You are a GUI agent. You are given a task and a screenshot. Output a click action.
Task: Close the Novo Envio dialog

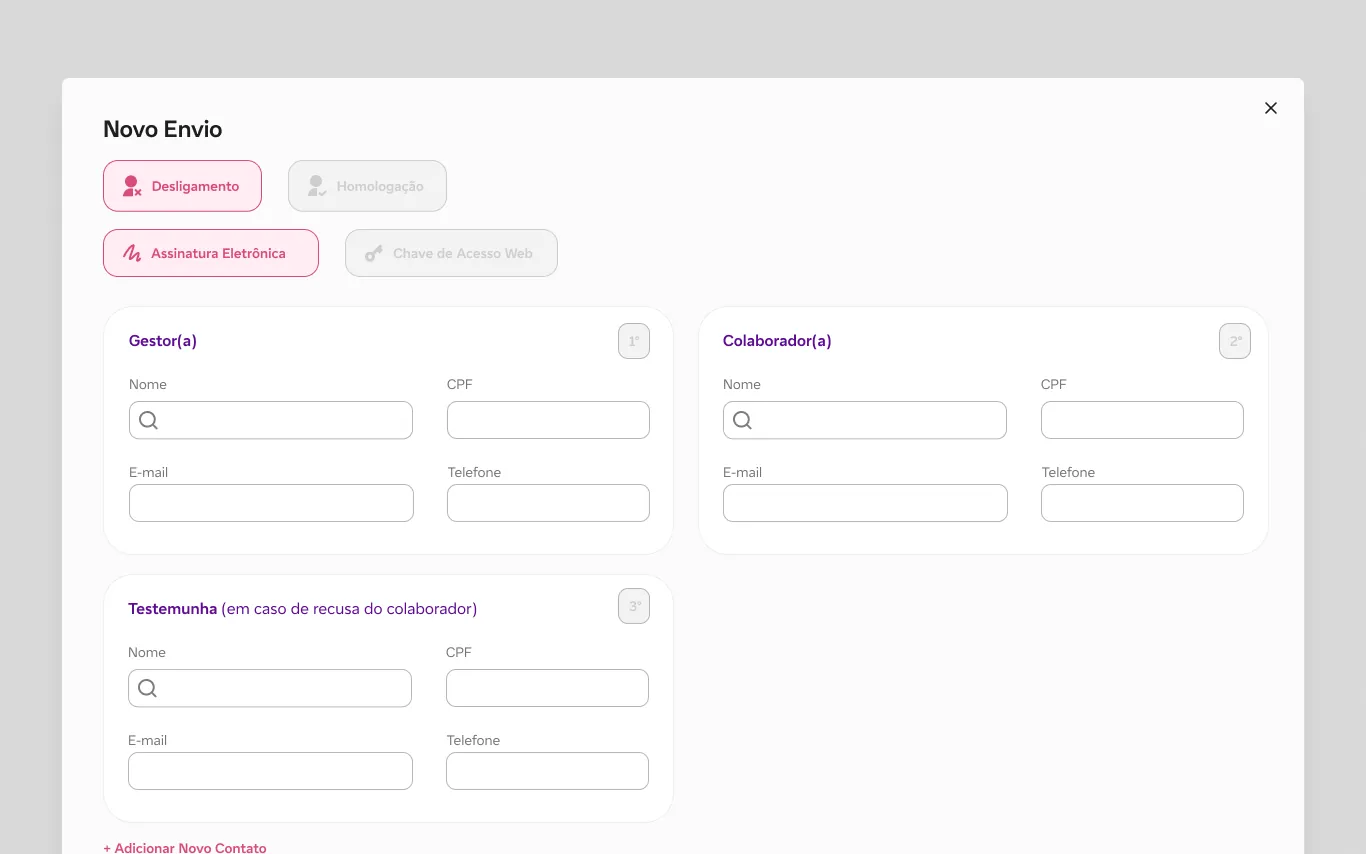point(1271,108)
